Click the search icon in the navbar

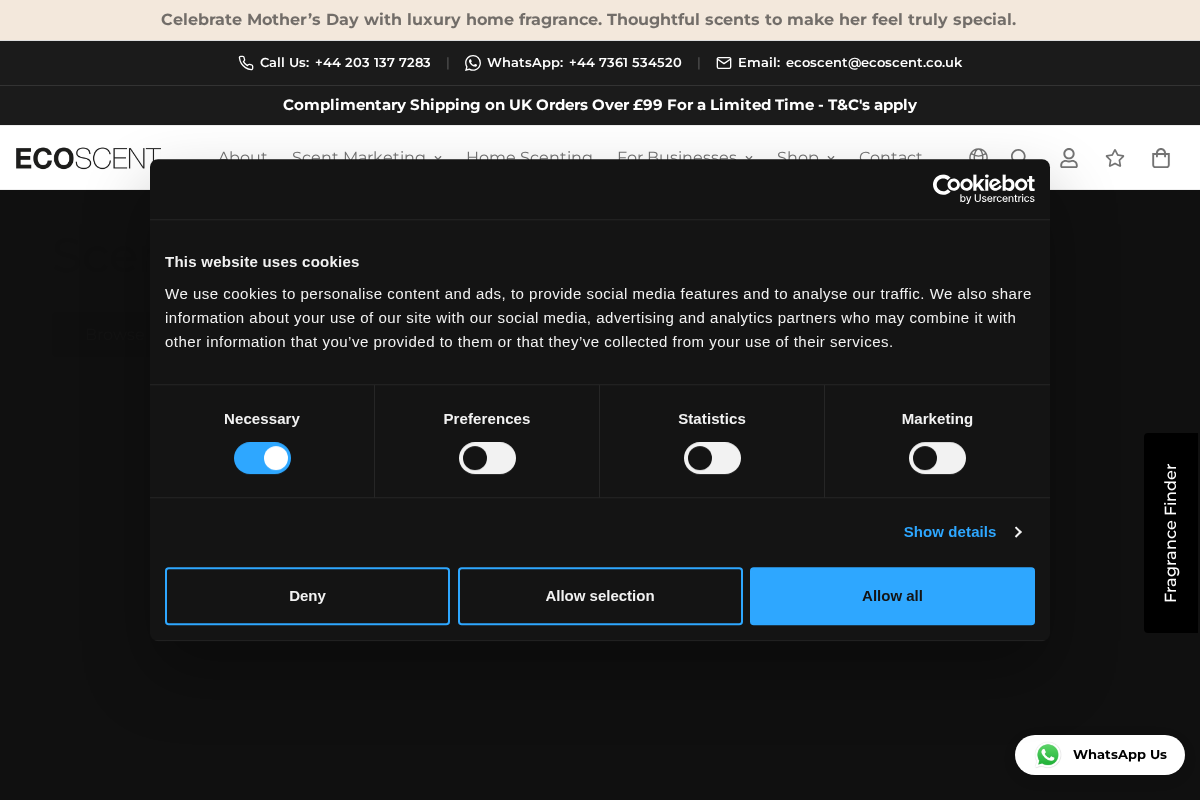click(x=1019, y=157)
